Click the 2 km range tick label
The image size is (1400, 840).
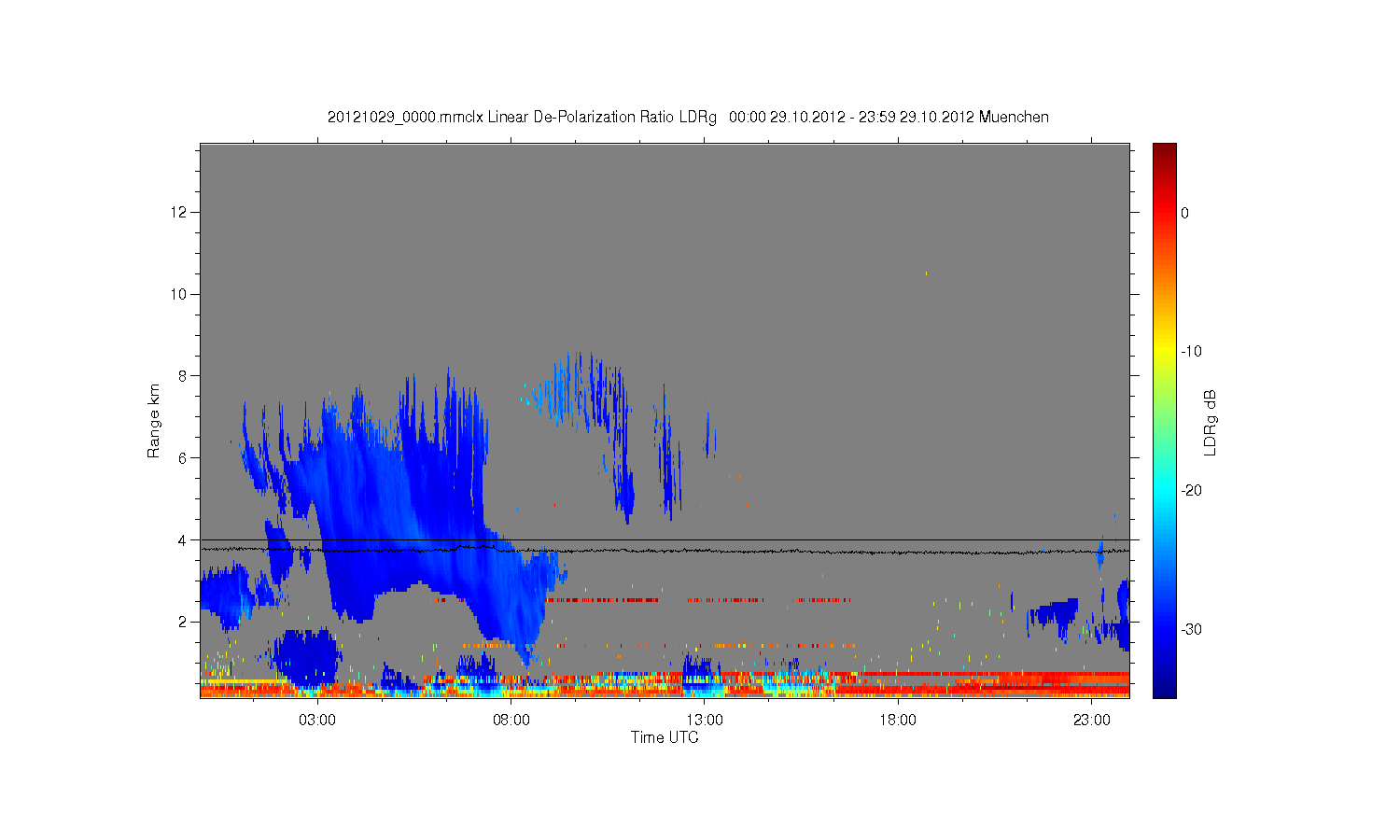pyautogui.click(x=184, y=622)
